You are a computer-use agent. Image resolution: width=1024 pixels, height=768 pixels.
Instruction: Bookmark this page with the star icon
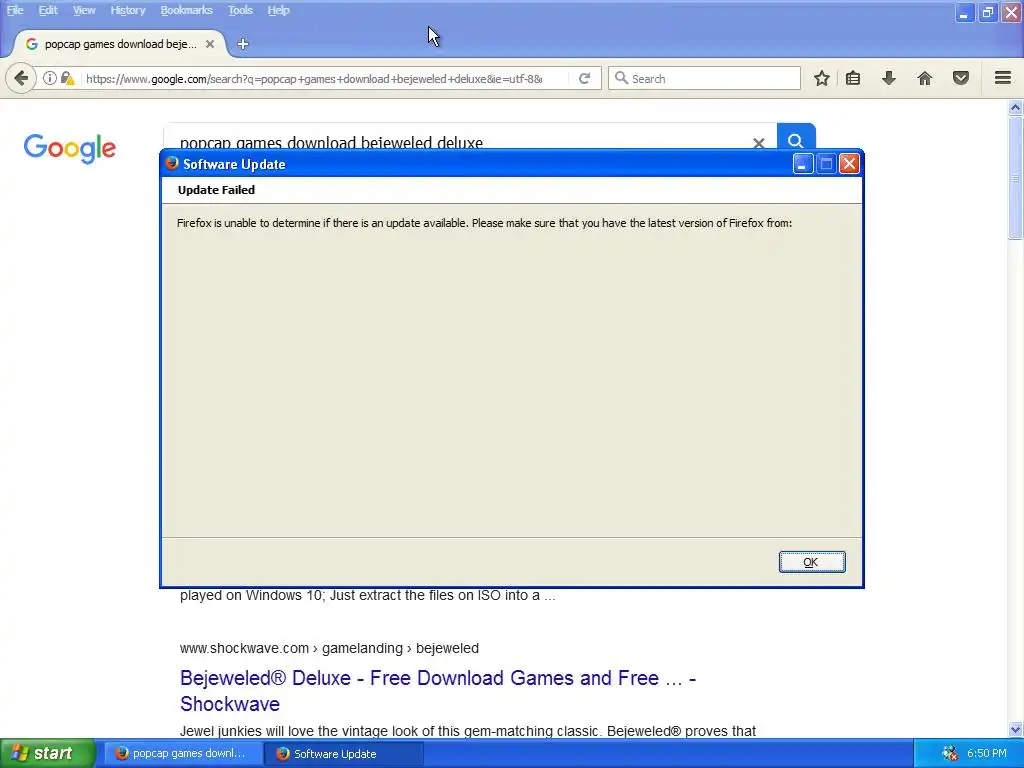[822, 78]
